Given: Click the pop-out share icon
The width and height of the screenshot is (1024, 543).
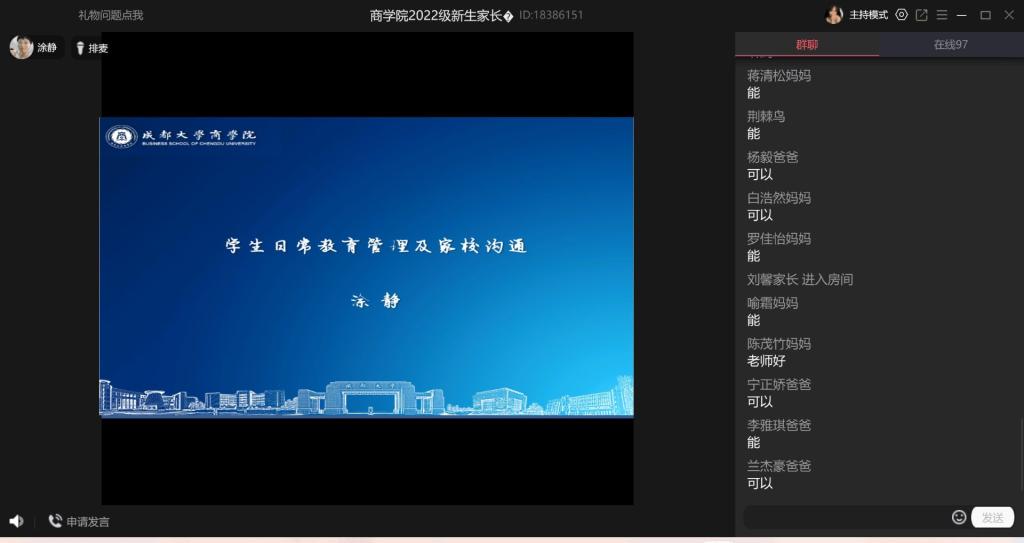Looking at the screenshot, I should [921, 14].
